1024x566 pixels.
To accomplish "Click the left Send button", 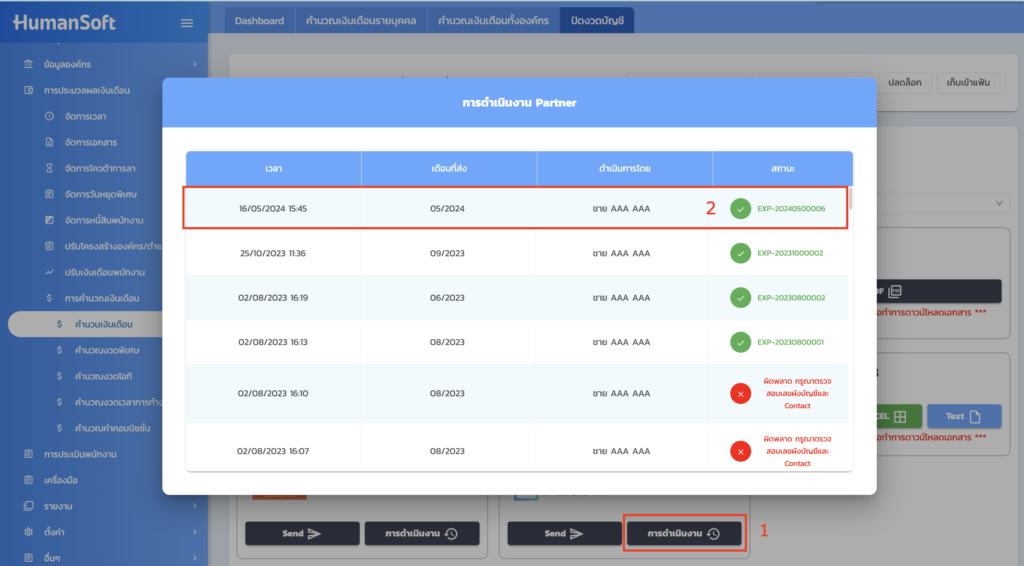I will [300, 533].
